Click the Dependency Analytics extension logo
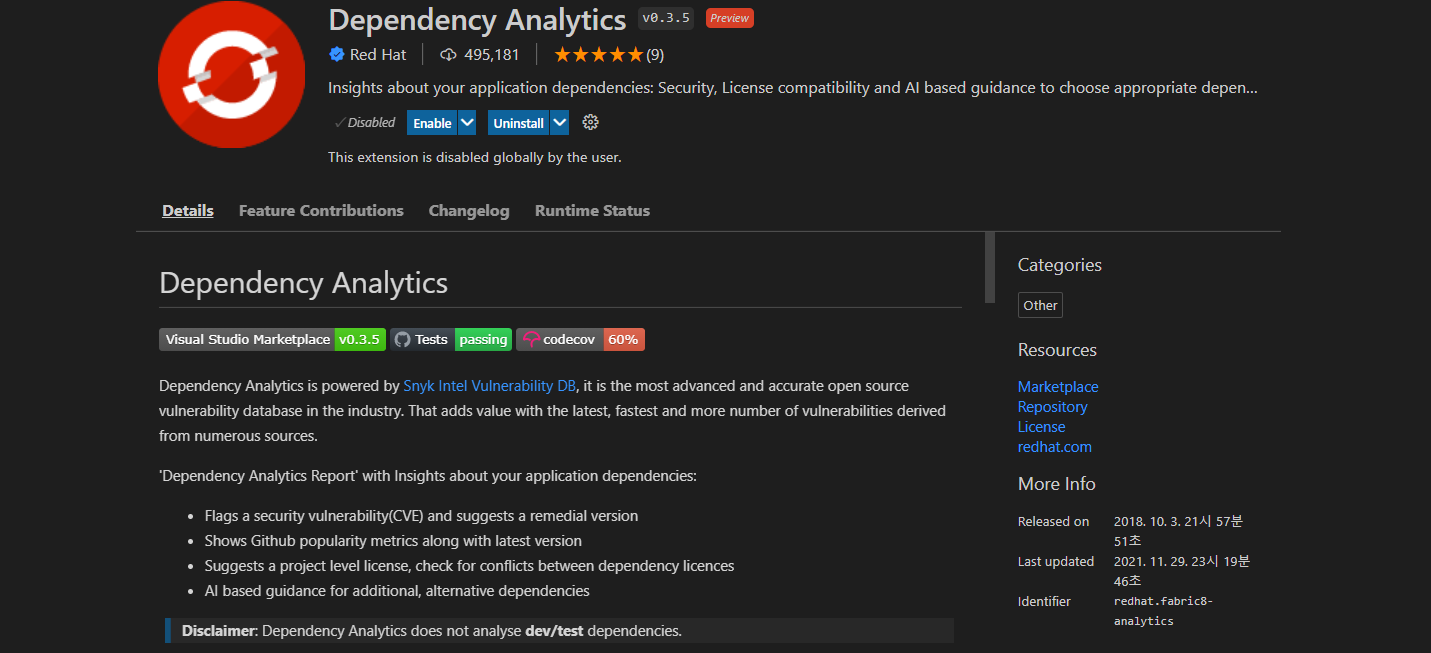This screenshot has width=1431, height=653. [231, 74]
